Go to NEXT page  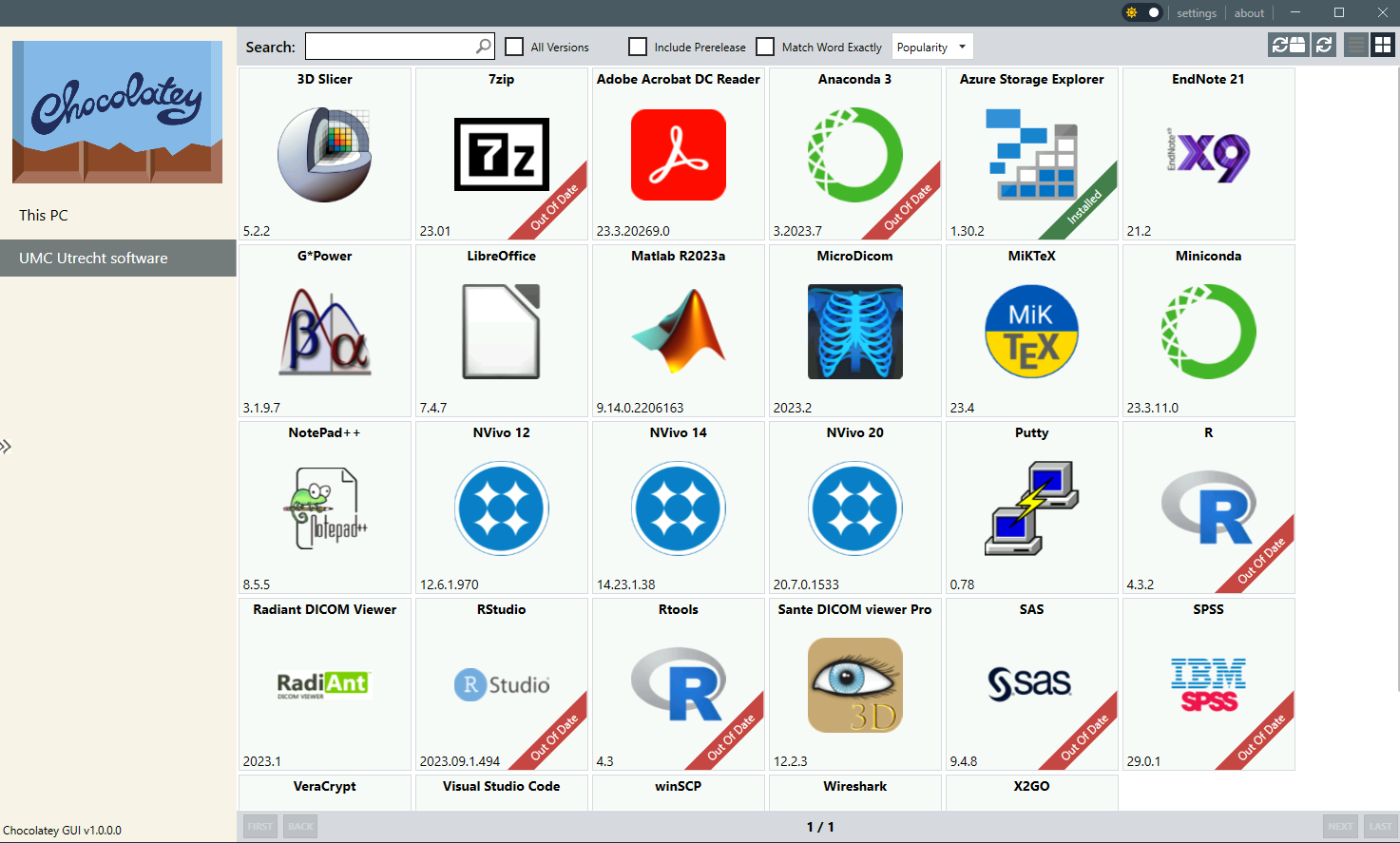[x=1340, y=827]
